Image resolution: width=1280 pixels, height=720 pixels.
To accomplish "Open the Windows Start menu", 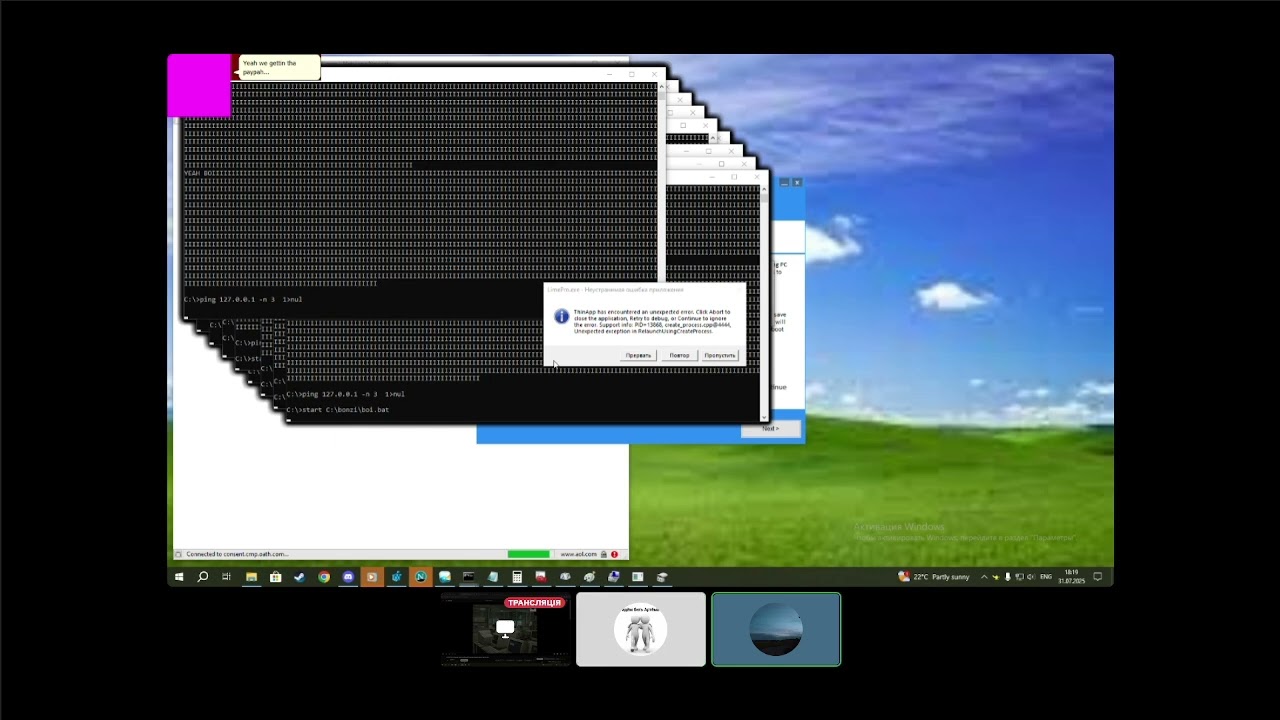I will (x=179, y=577).
